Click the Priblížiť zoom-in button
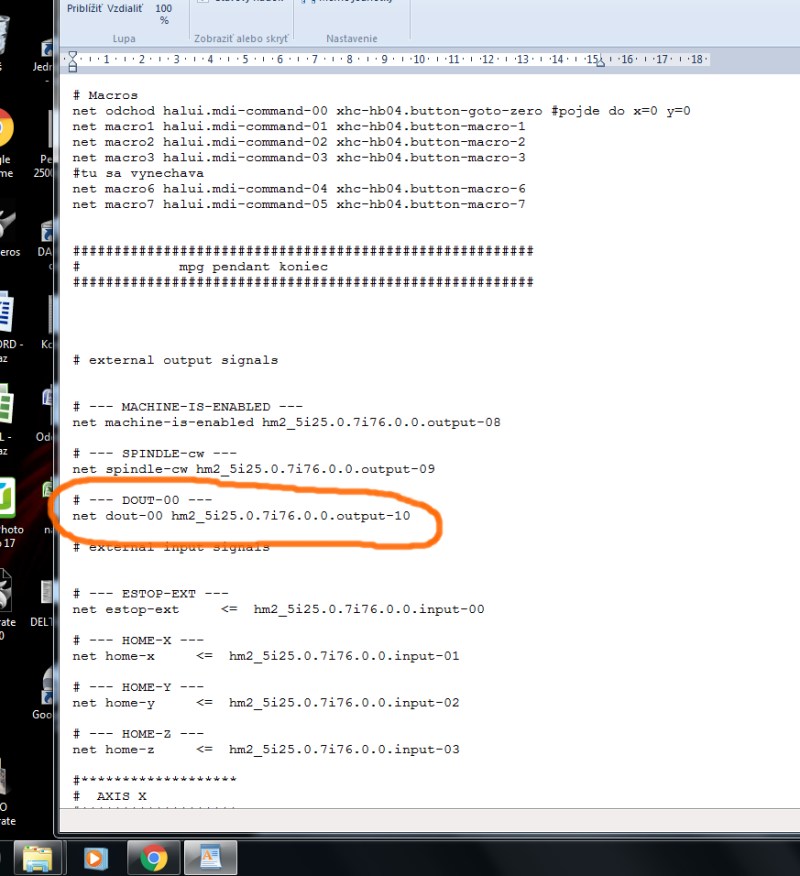The image size is (800, 876). pos(83,7)
